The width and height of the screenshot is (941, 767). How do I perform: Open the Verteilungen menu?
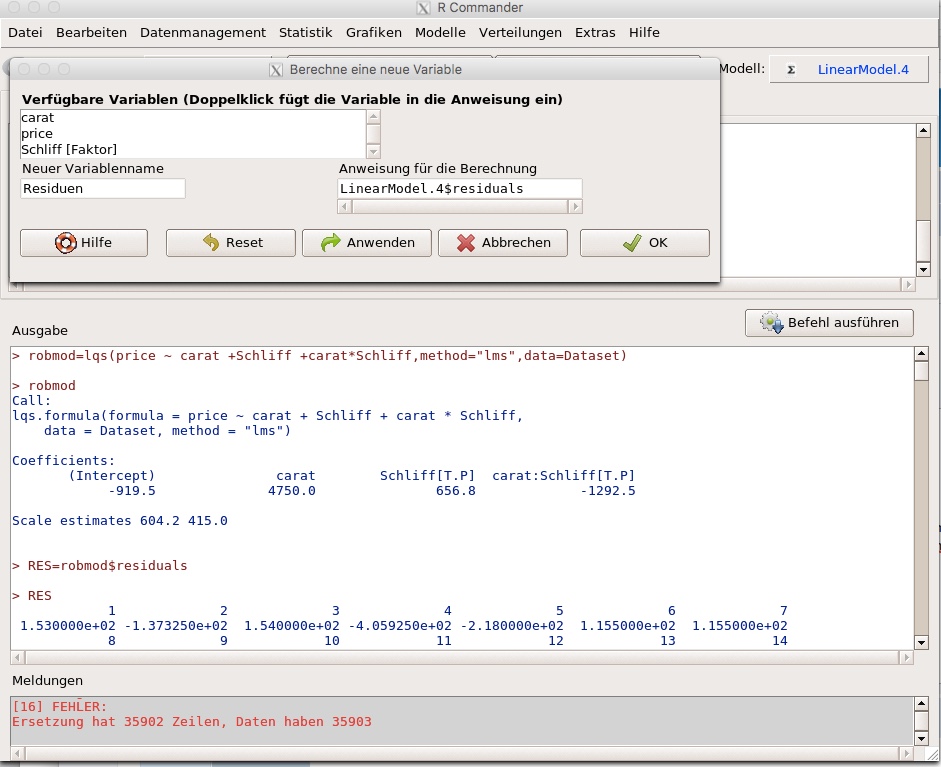(x=520, y=32)
